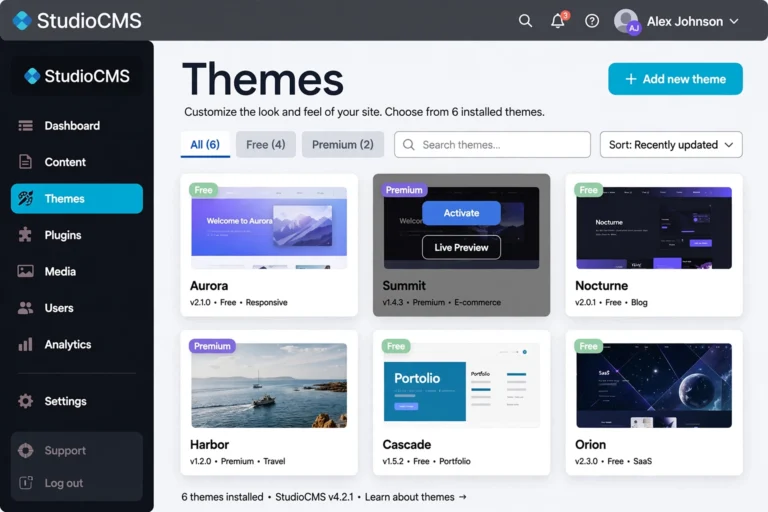The height and width of the screenshot is (512, 768).
Task: Click the Content document icon
Action: point(25,162)
